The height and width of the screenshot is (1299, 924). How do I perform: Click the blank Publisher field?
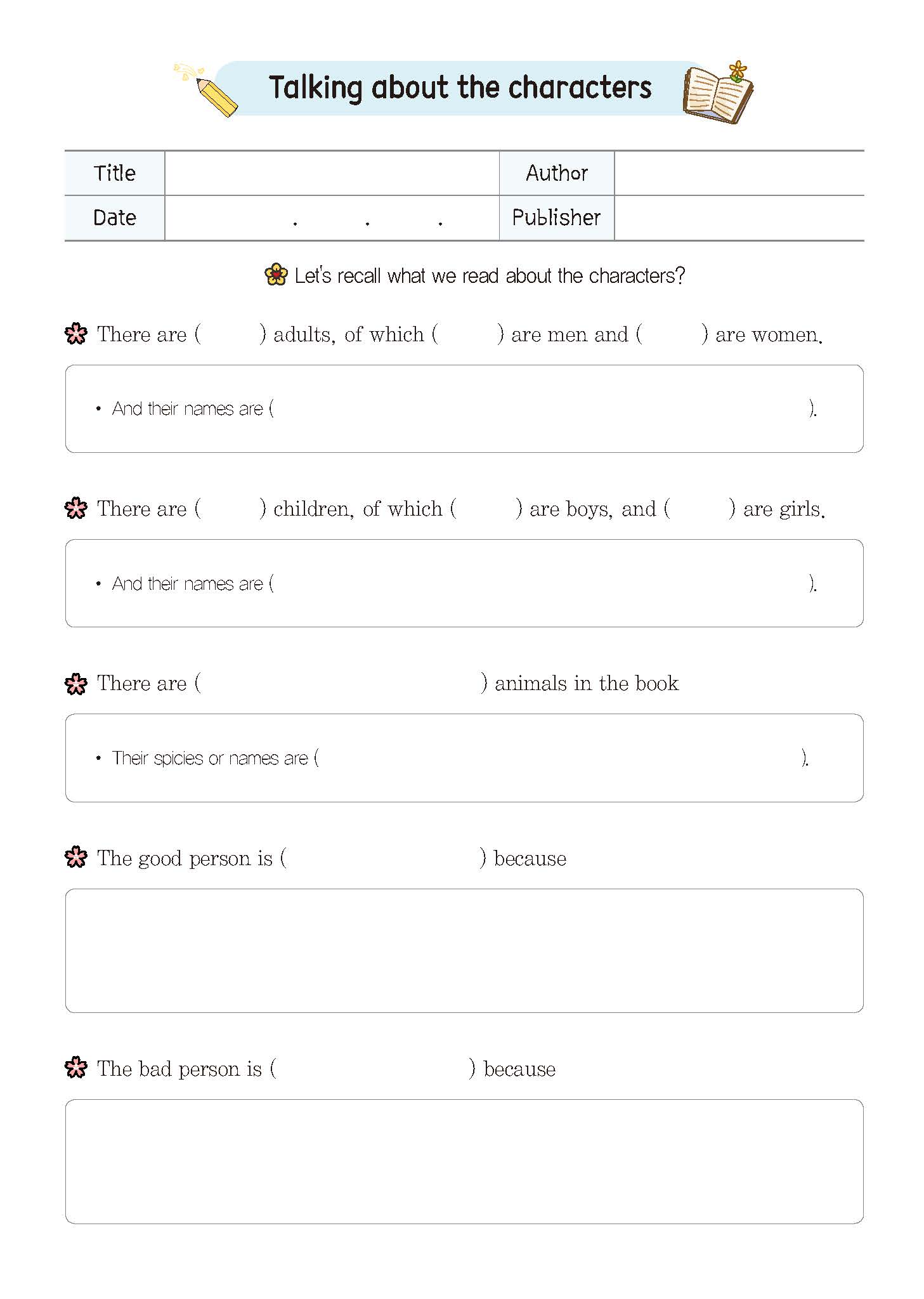(739, 218)
